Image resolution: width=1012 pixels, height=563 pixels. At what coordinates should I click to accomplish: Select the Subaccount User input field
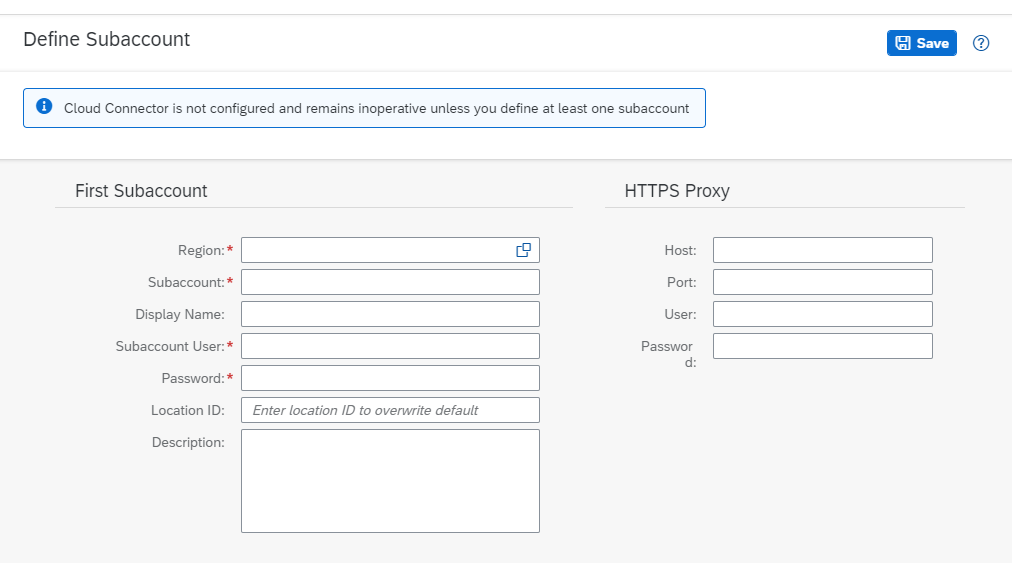(390, 346)
